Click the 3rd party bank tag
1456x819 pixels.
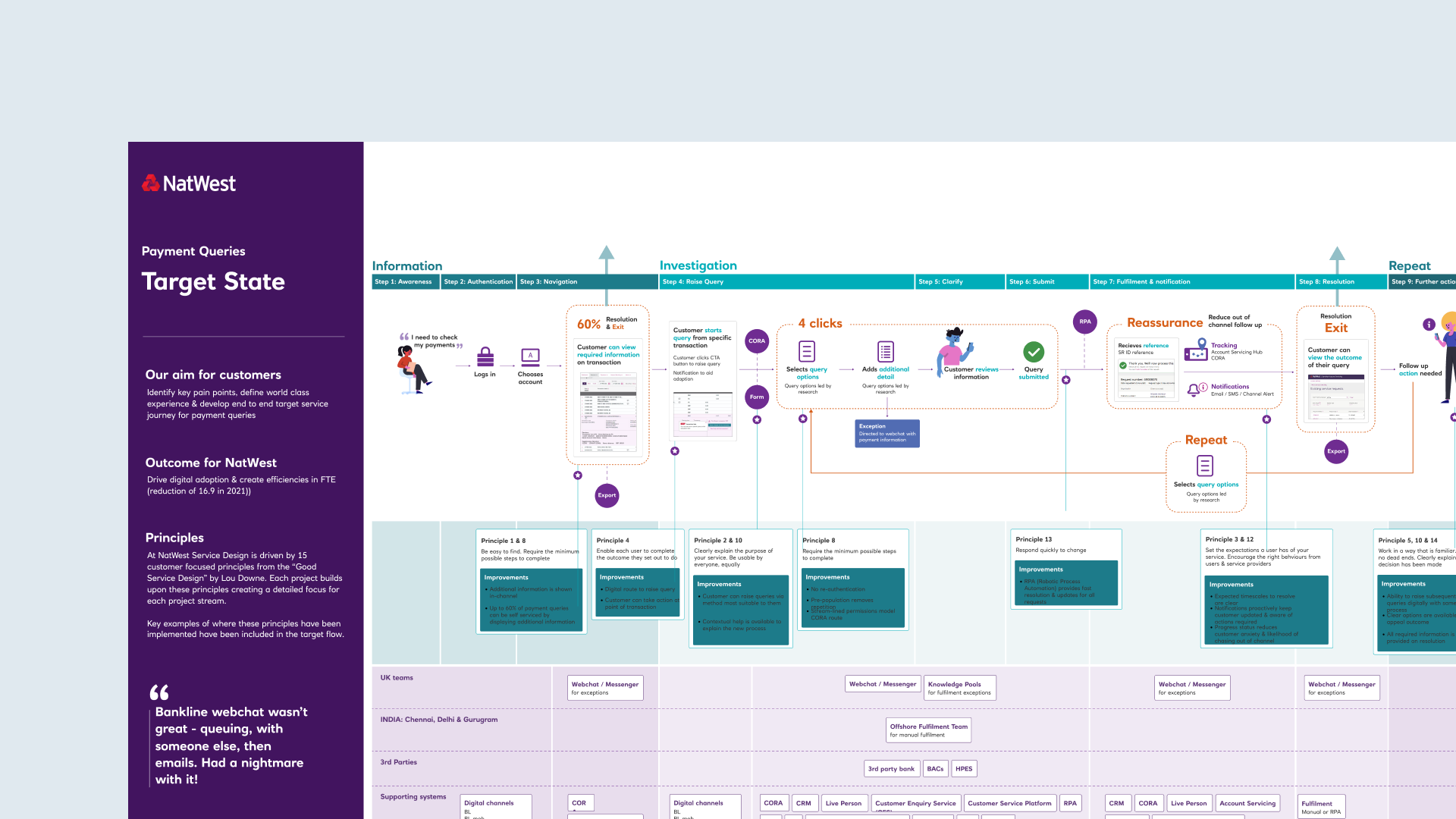(x=891, y=769)
